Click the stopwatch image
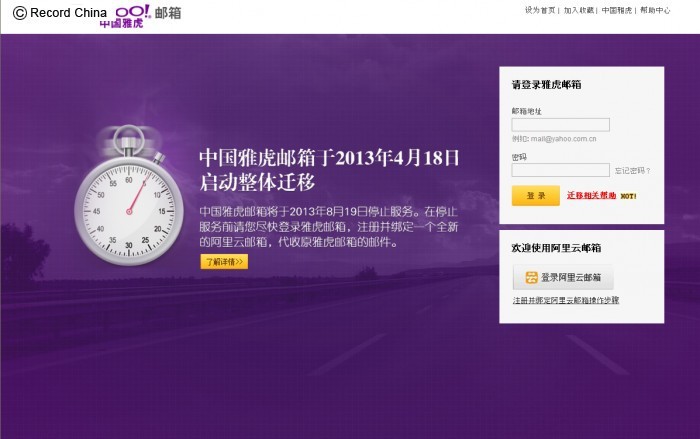700x439 pixels. pyautogui.click(x=129, y=196)
